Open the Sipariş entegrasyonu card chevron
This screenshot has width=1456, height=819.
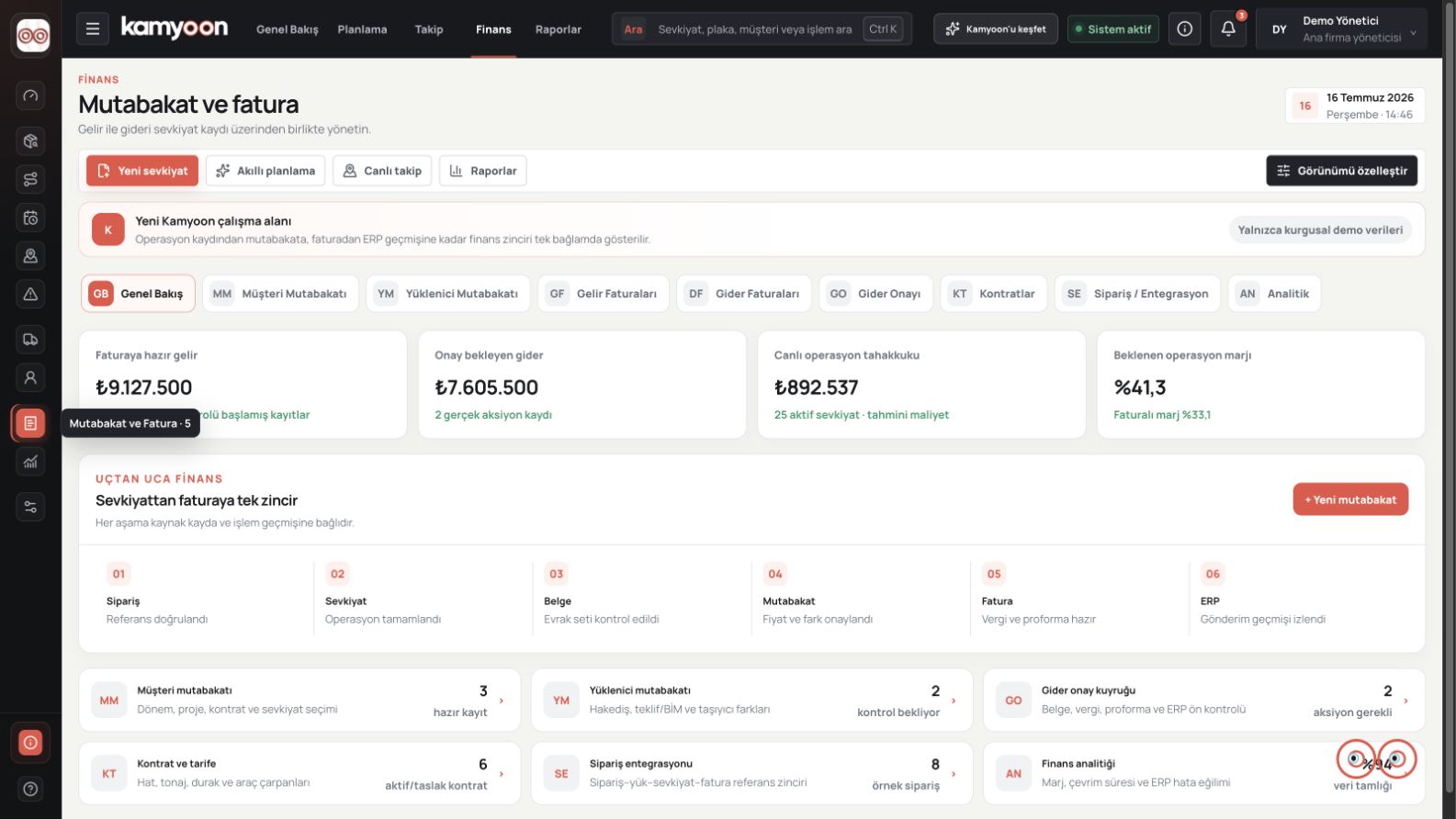click(954, 774)
